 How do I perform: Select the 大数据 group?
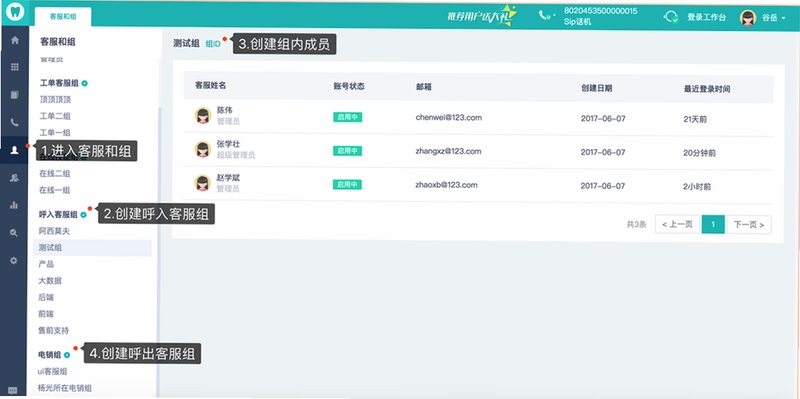click(50, 281)
